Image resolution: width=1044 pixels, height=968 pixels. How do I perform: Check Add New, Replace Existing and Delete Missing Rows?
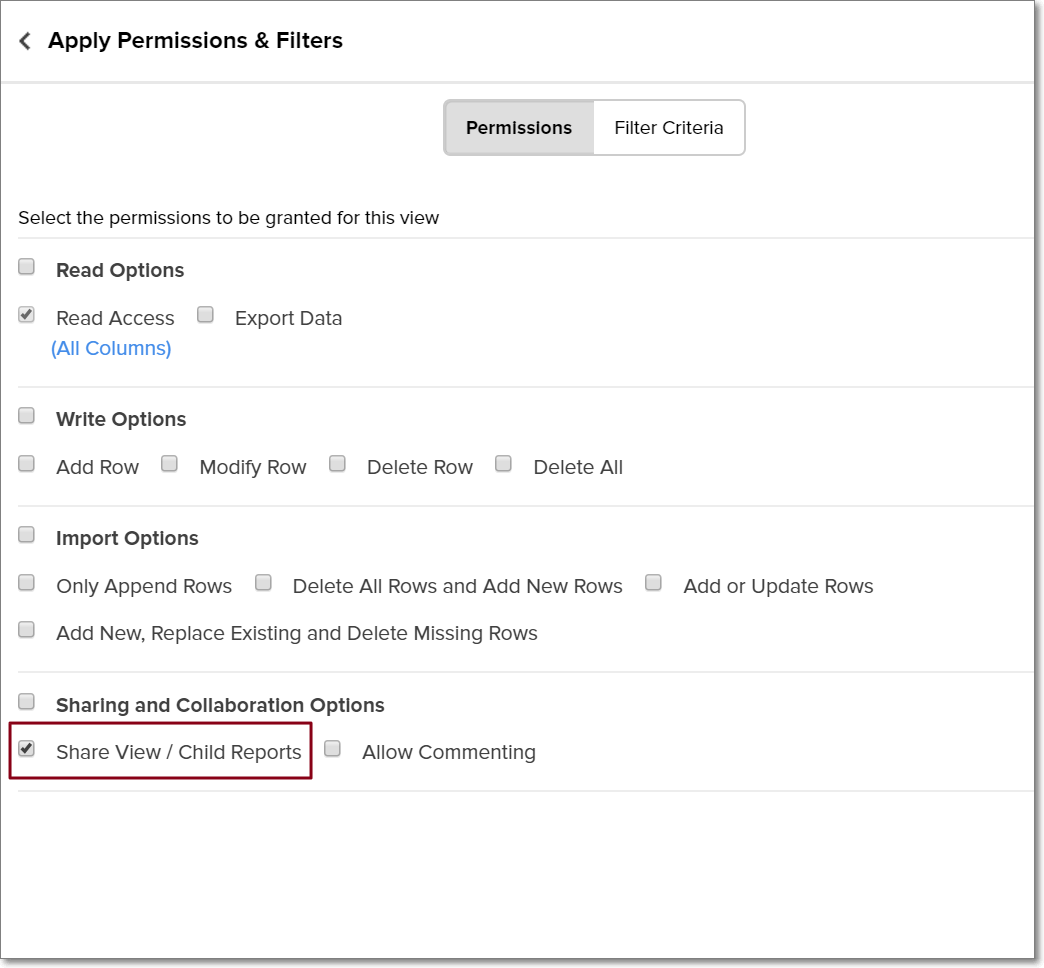pos(27,629)
